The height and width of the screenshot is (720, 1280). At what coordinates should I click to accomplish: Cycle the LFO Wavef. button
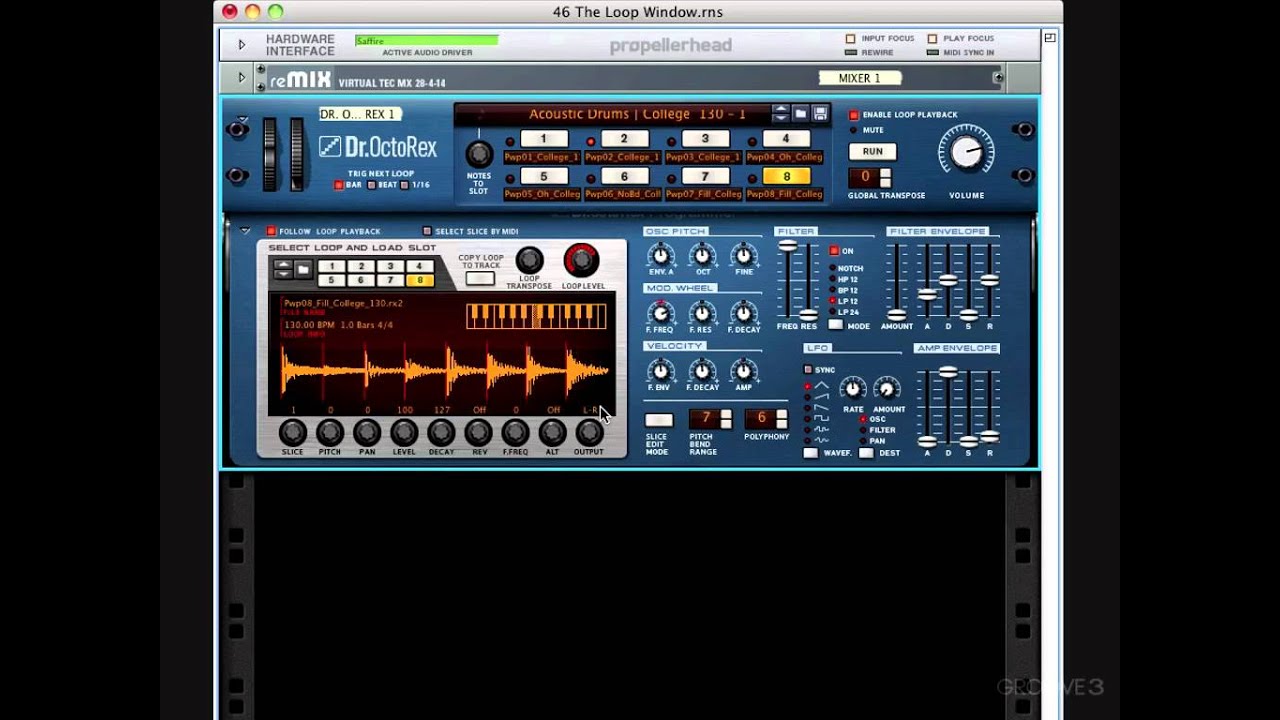[x=810, y=453]
